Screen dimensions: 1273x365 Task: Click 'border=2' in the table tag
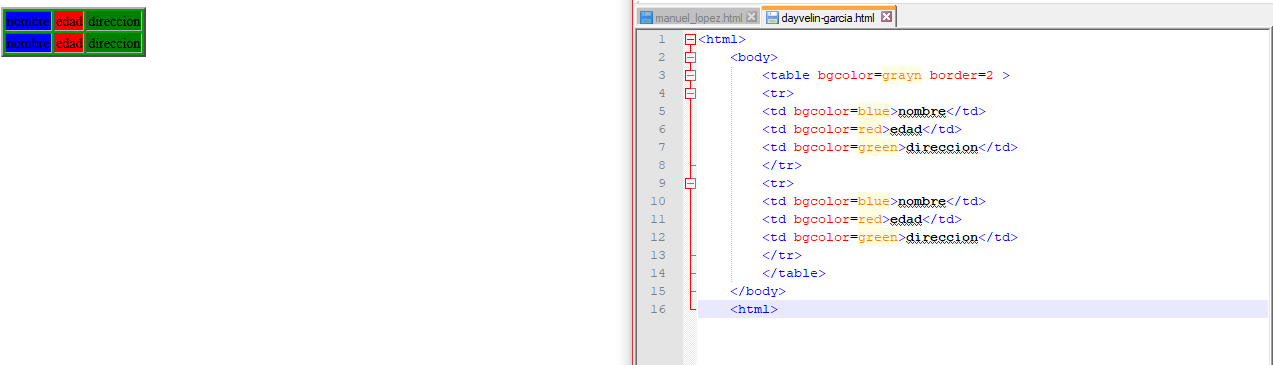pos(961,75)
